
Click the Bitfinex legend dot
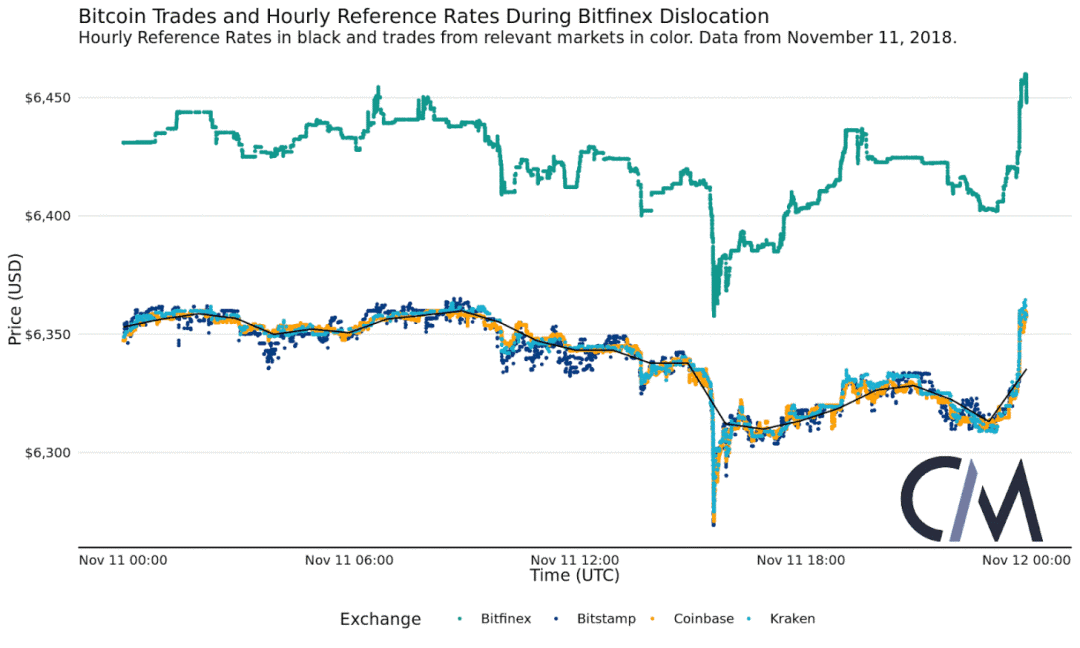(459, 619)
